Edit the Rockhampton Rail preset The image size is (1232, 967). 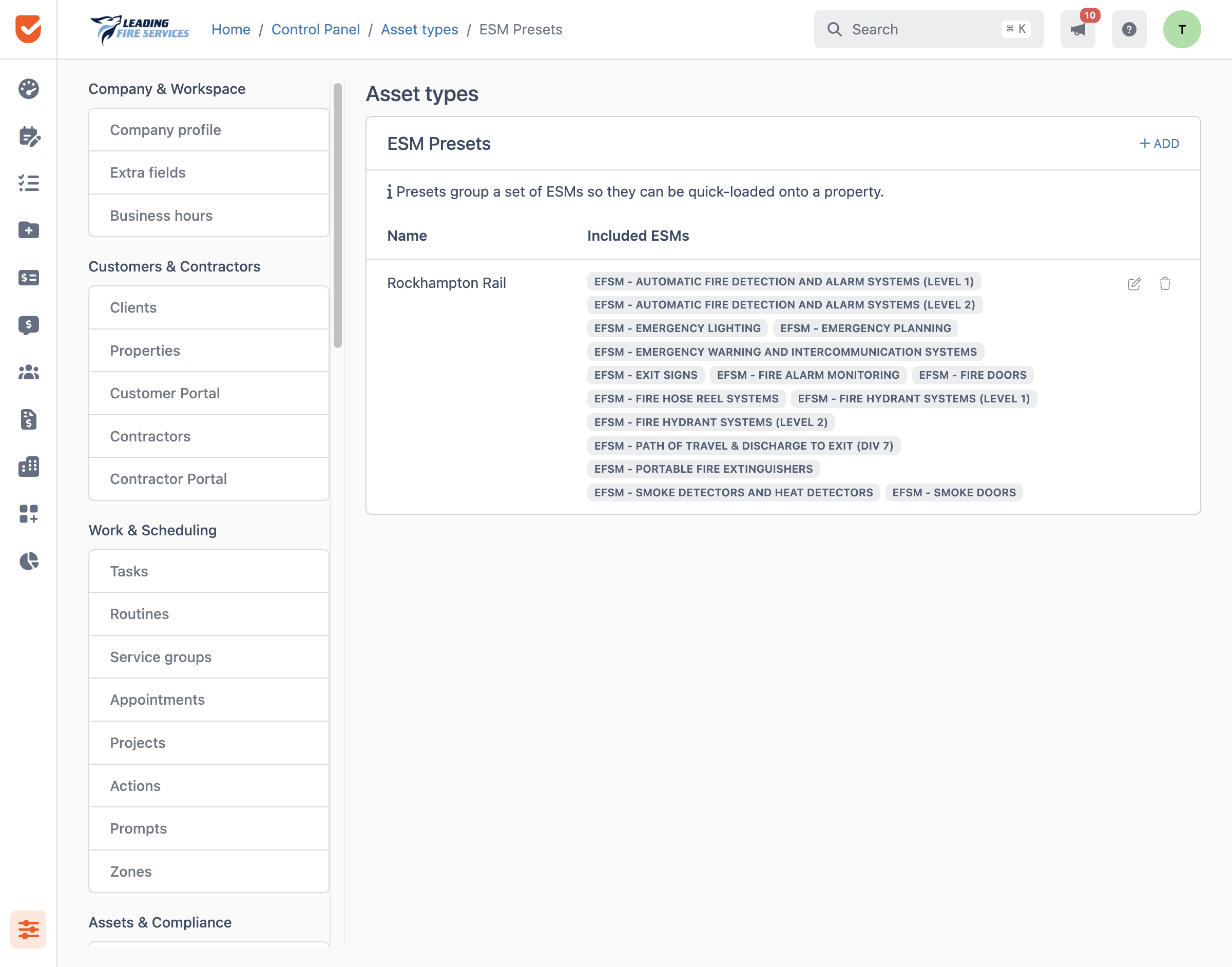pyautogui.click(x=1134, y=284)
